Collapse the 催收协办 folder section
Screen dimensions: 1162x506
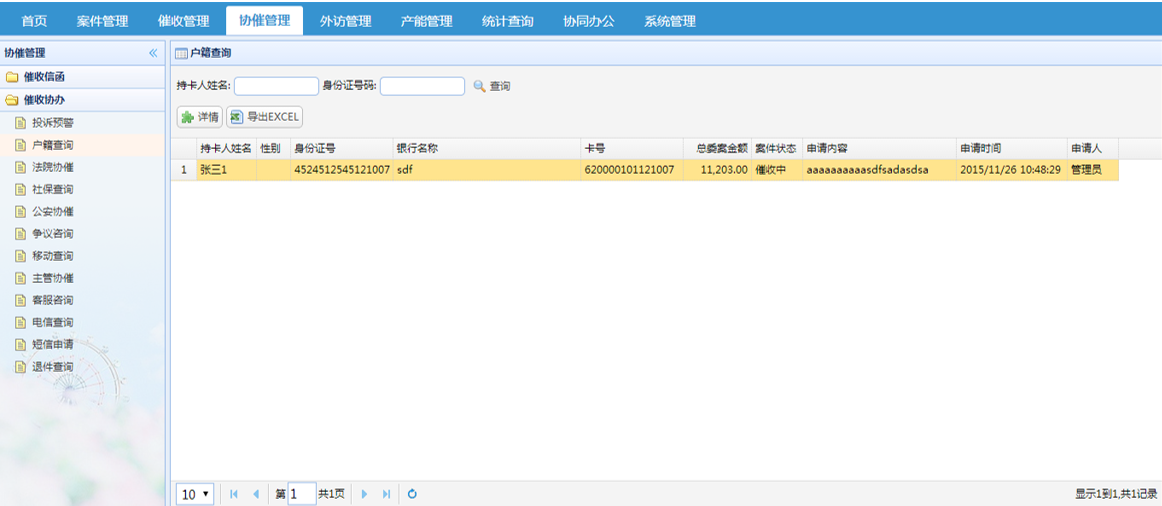pos(45,100)
